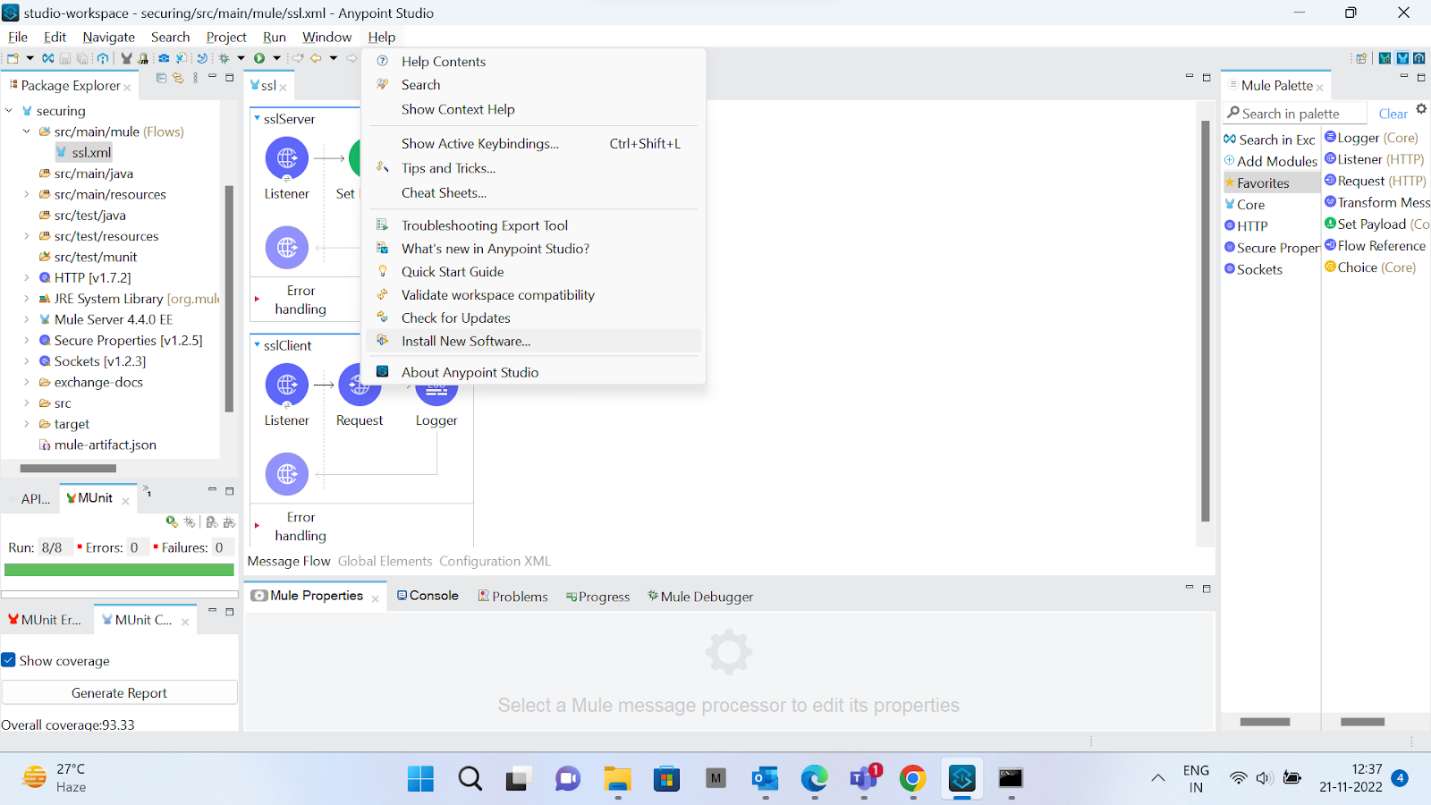Select Add Modules in palette
Image resolution: width=1431 pixels, height=805 pixels.
1270,161
